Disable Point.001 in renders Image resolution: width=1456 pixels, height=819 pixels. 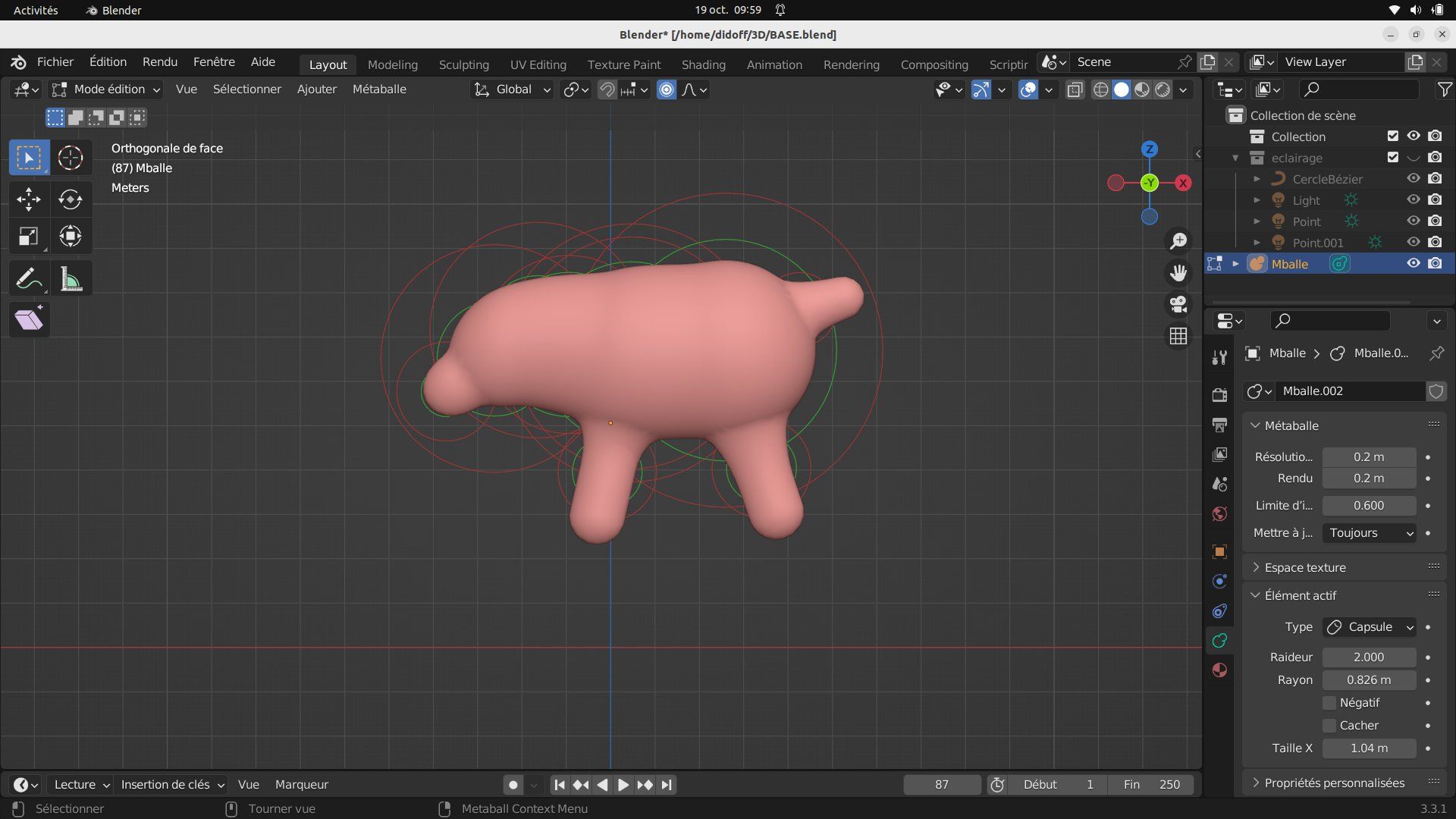[x=1435, y=243]
